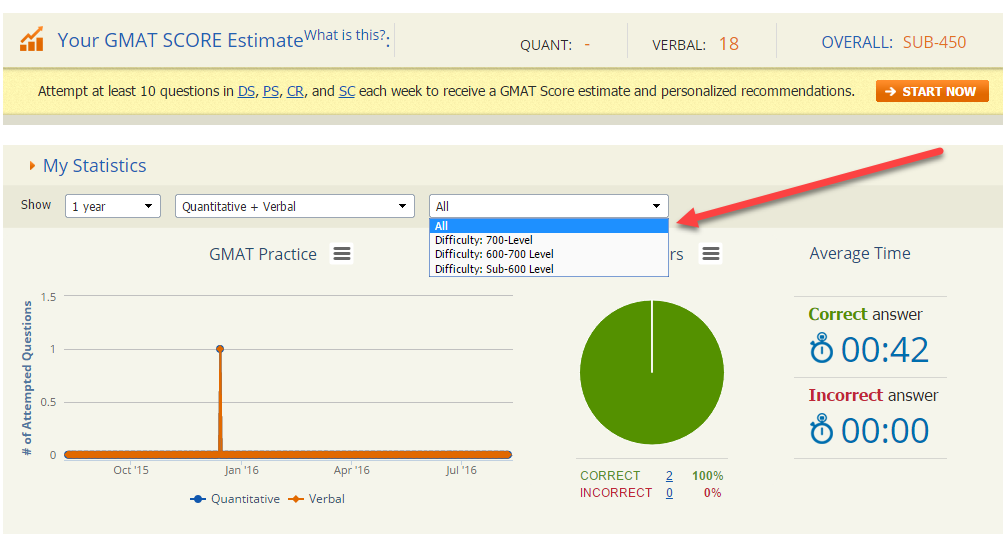Viewport: 1003px width, 534px height.
Task: Follow the SC question type link
Action: click(x=347, y=91)
